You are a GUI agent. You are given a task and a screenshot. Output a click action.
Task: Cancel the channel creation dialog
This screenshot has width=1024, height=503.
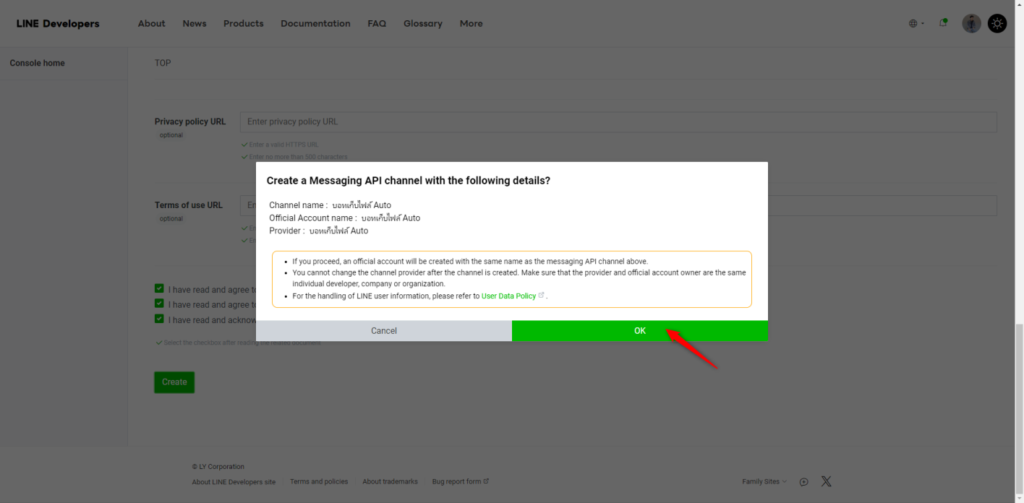pyautogui.click(x=384, y=331)
